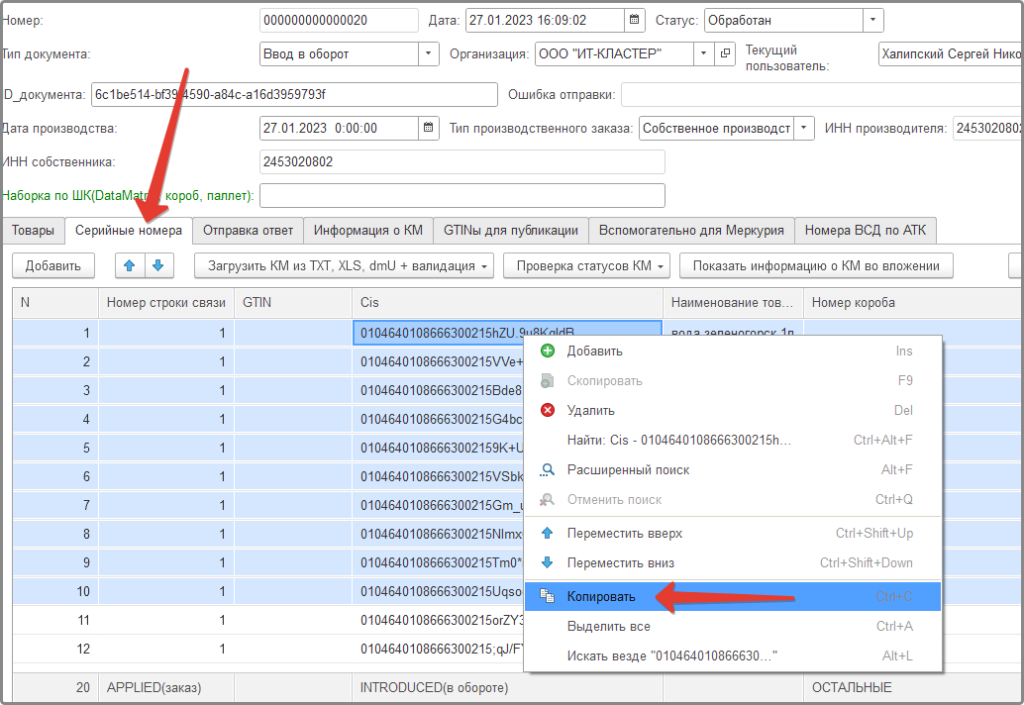Click magnifier icon of Расширенный поиск
The height and width of the screenshot is (705, 1024).
pyautogui.click(x=547, y=469)
